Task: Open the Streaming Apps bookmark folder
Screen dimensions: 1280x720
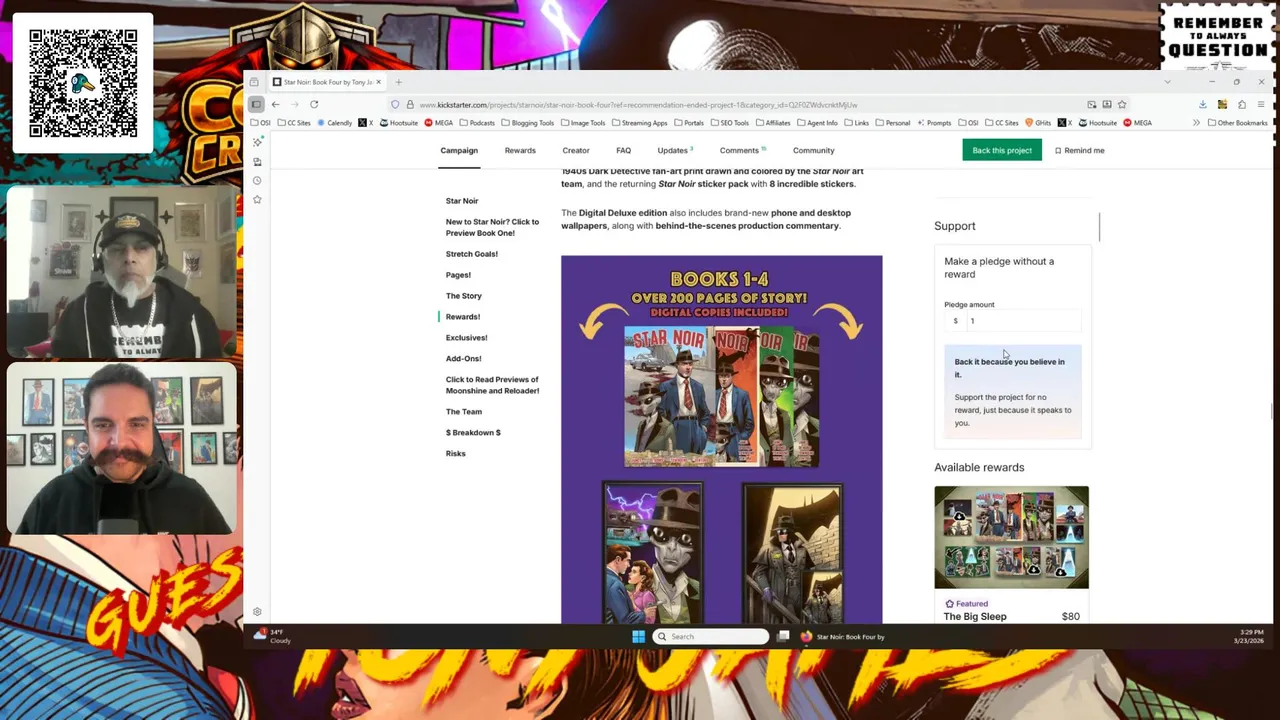Action: (x=639, y=123)
